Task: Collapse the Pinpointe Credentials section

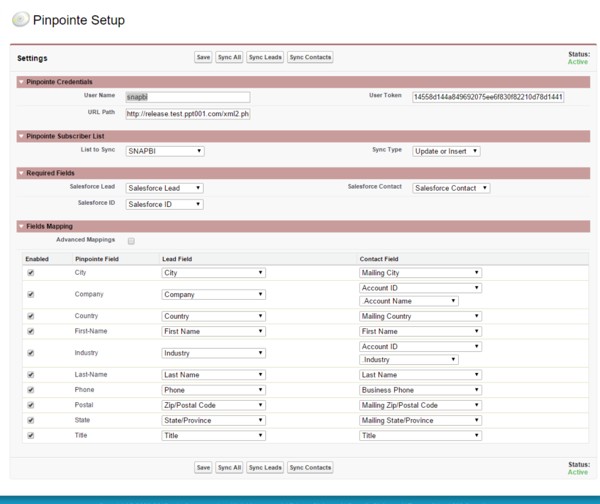Action: coord(21,82)
